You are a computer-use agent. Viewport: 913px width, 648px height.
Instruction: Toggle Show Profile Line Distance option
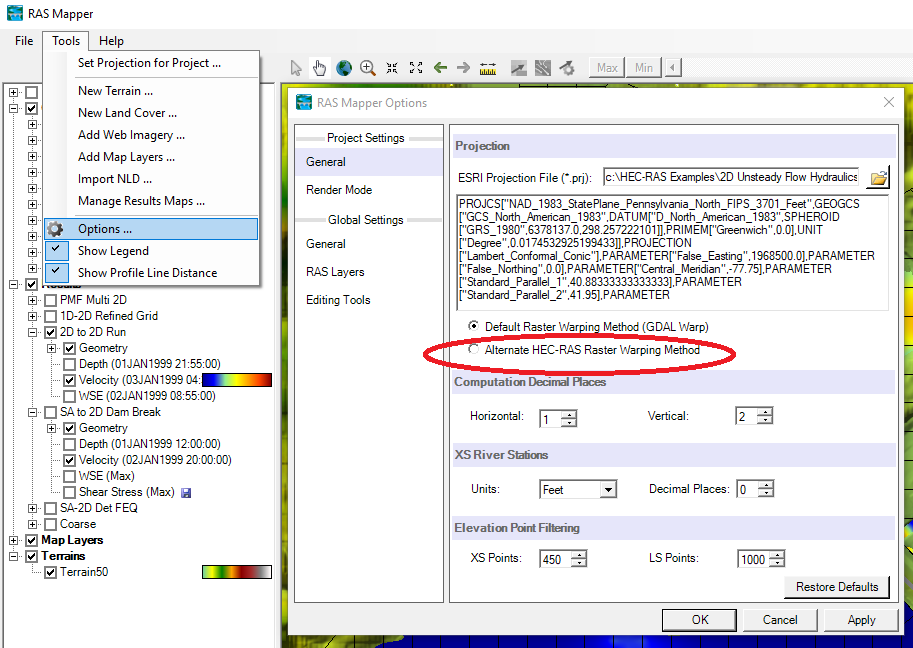coord(55,272)
